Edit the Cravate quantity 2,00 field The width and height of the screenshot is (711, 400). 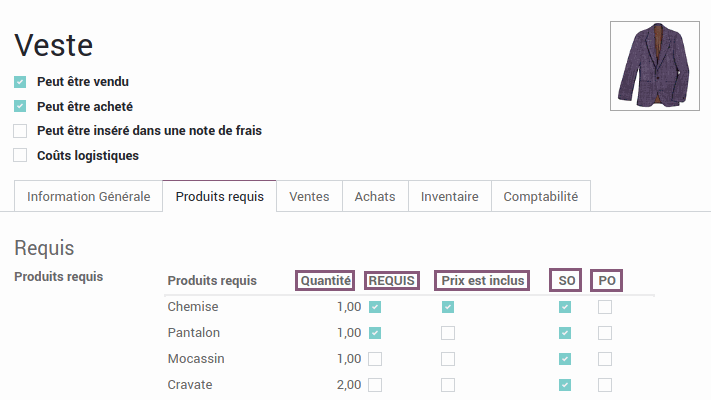(x=349, y=385)
